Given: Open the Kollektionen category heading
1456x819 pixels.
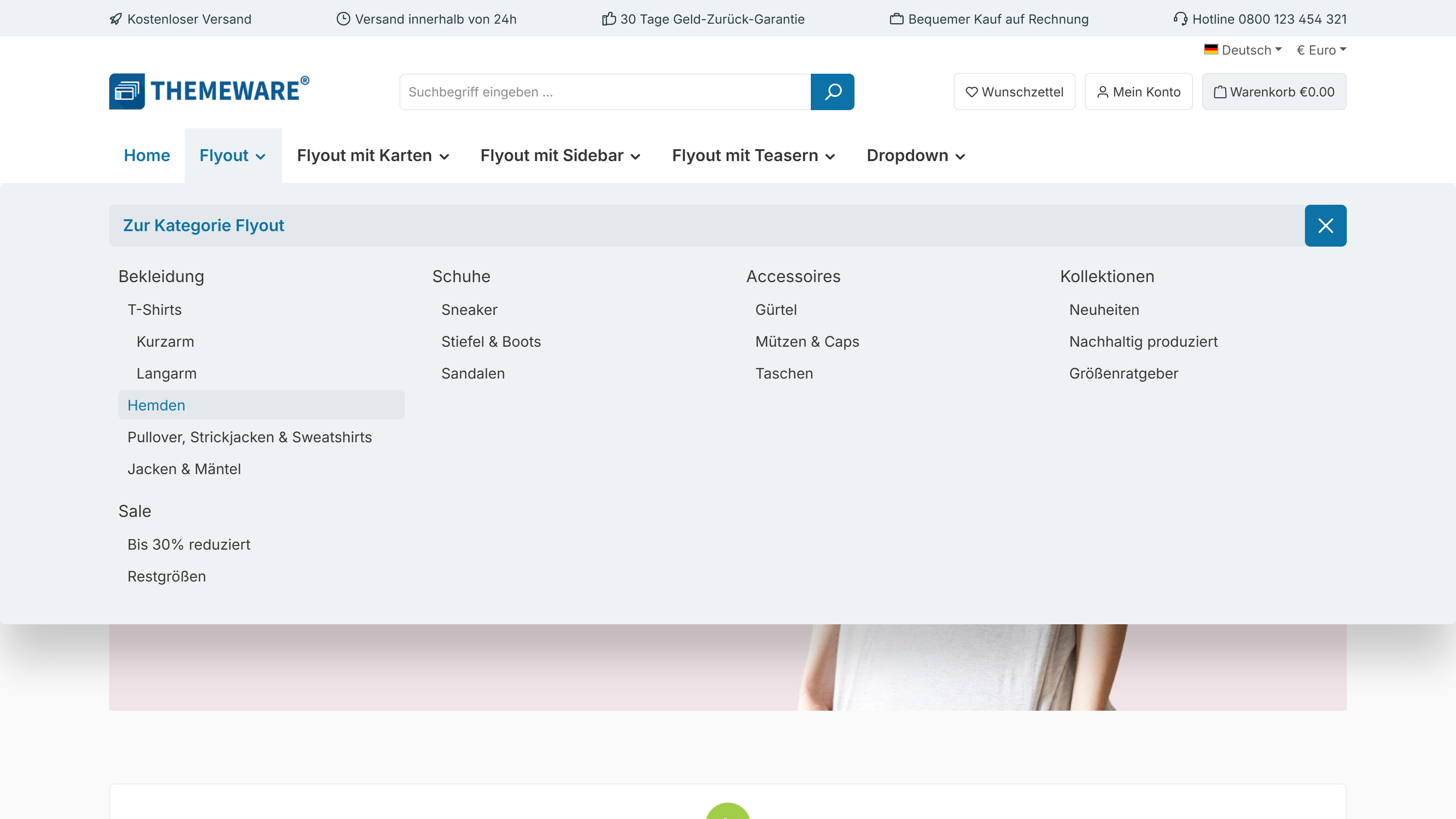Looking at the screenshot, I should (x=1107, y=276).
